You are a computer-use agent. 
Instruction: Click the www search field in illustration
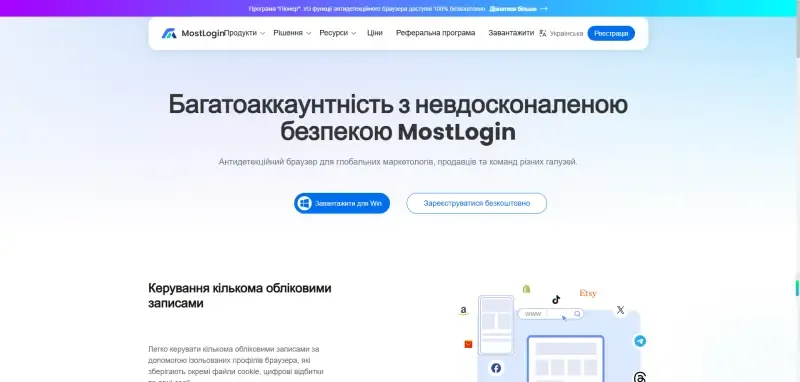pyautogui.click(x=550, y=314)
